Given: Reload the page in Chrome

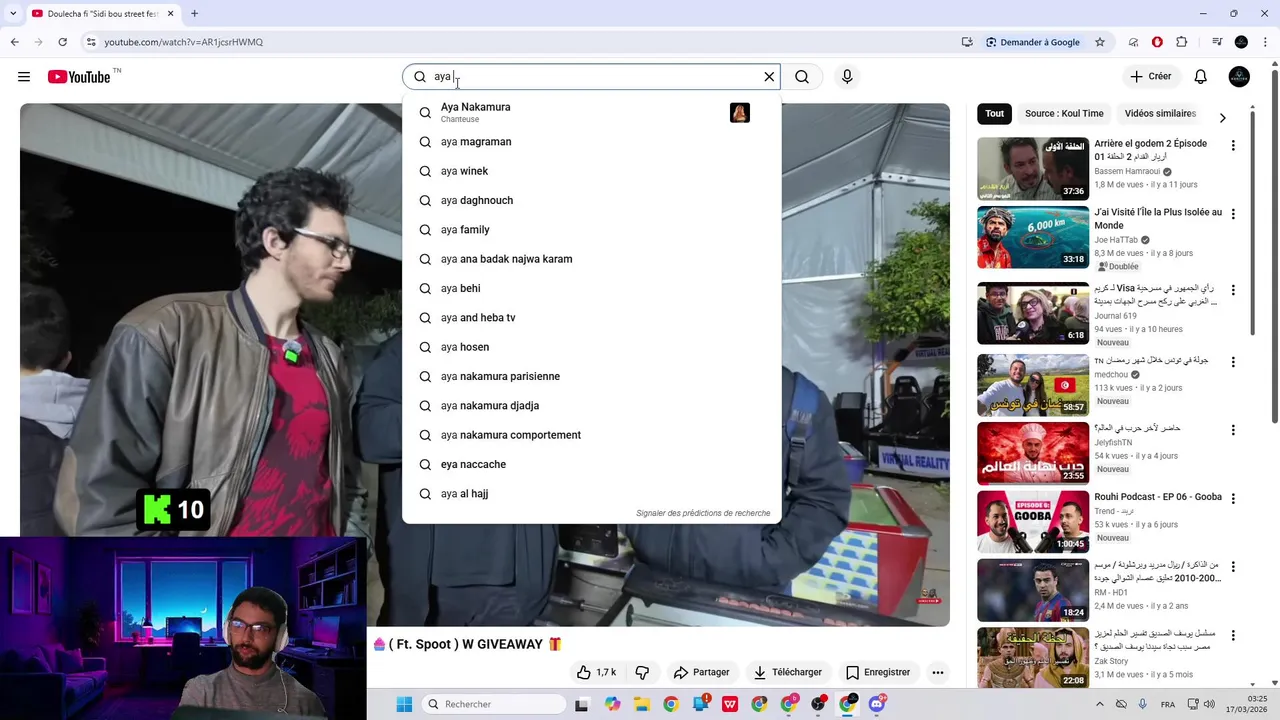Looking at the screenshot, I should tap(62, 42).
